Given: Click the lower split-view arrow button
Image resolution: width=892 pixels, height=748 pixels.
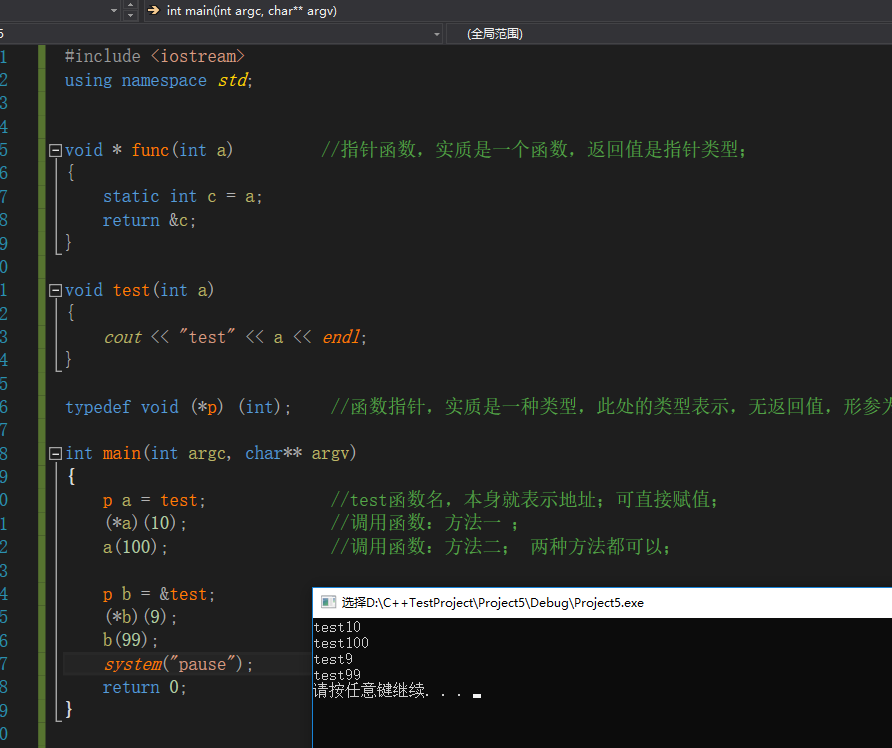Looking at the screenshot, I should coord(131,15).
